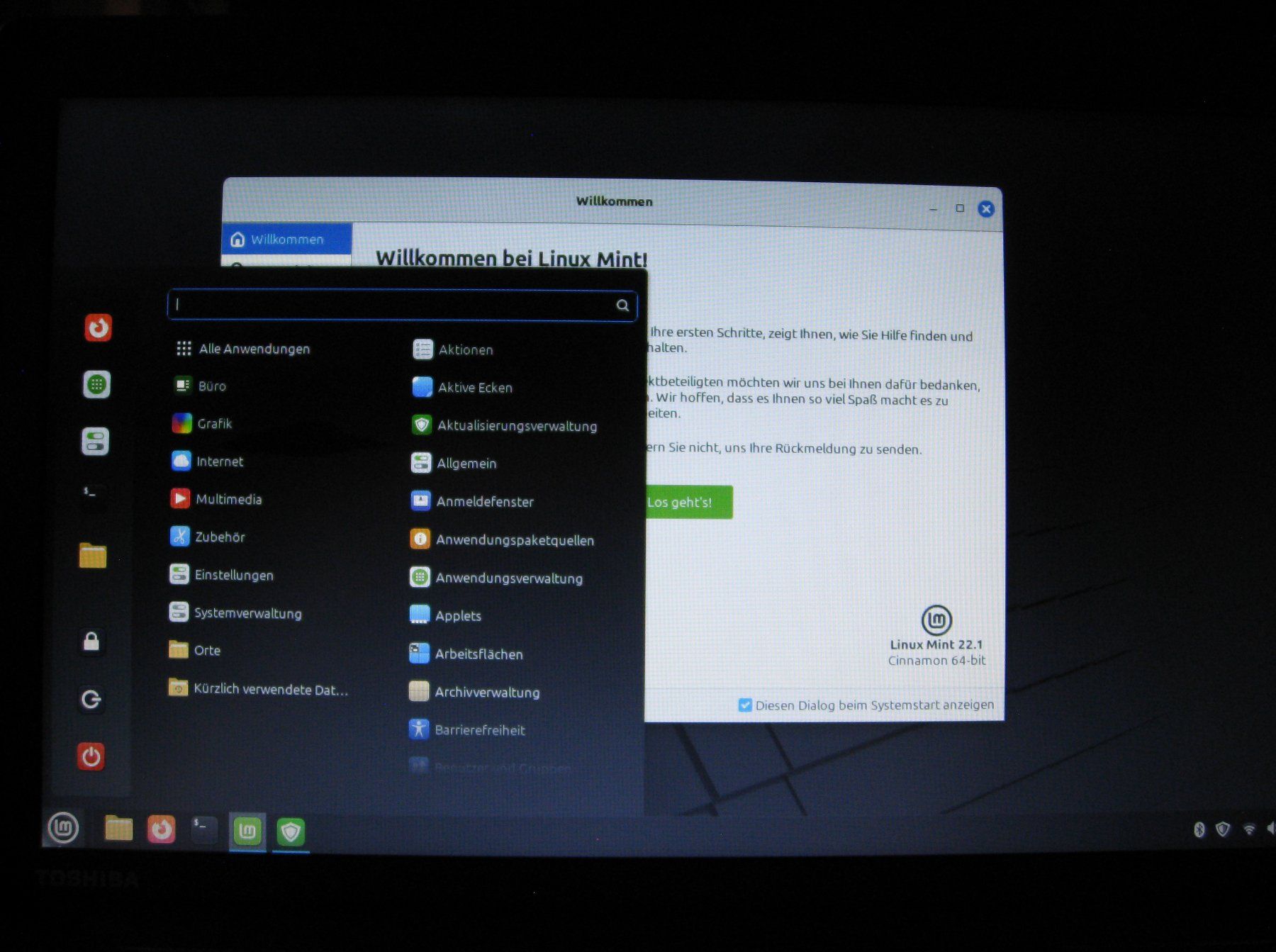Launch Archivverwaltung from app list

coord(474,693)
